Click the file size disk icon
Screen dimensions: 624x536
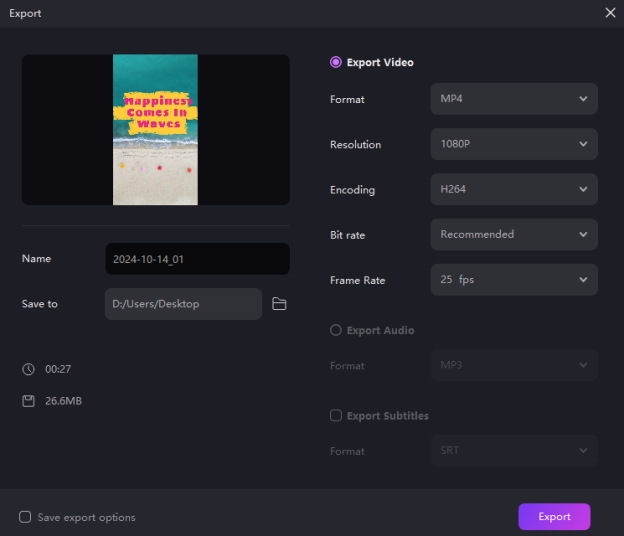[28, 401]
